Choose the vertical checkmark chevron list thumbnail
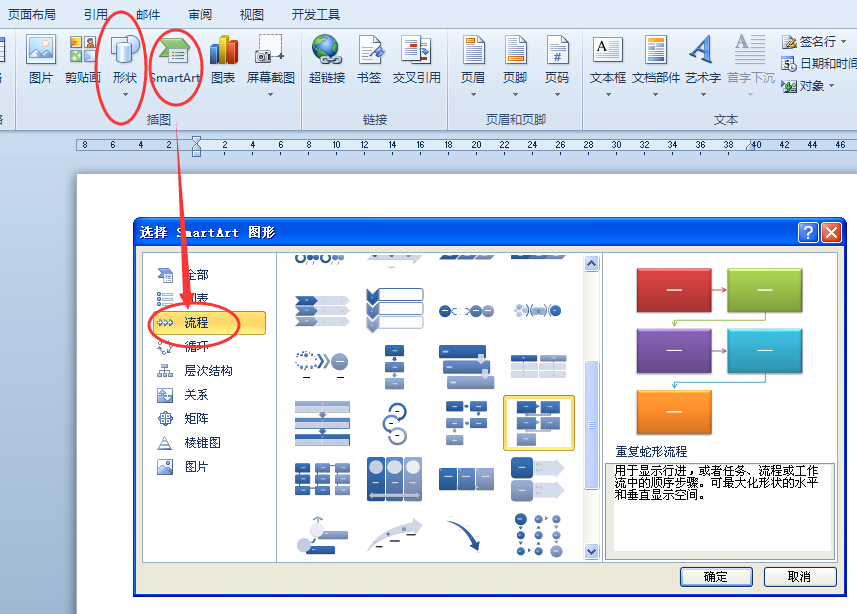The height and width of the screenshot is (614, 857). tap(394, 311)
